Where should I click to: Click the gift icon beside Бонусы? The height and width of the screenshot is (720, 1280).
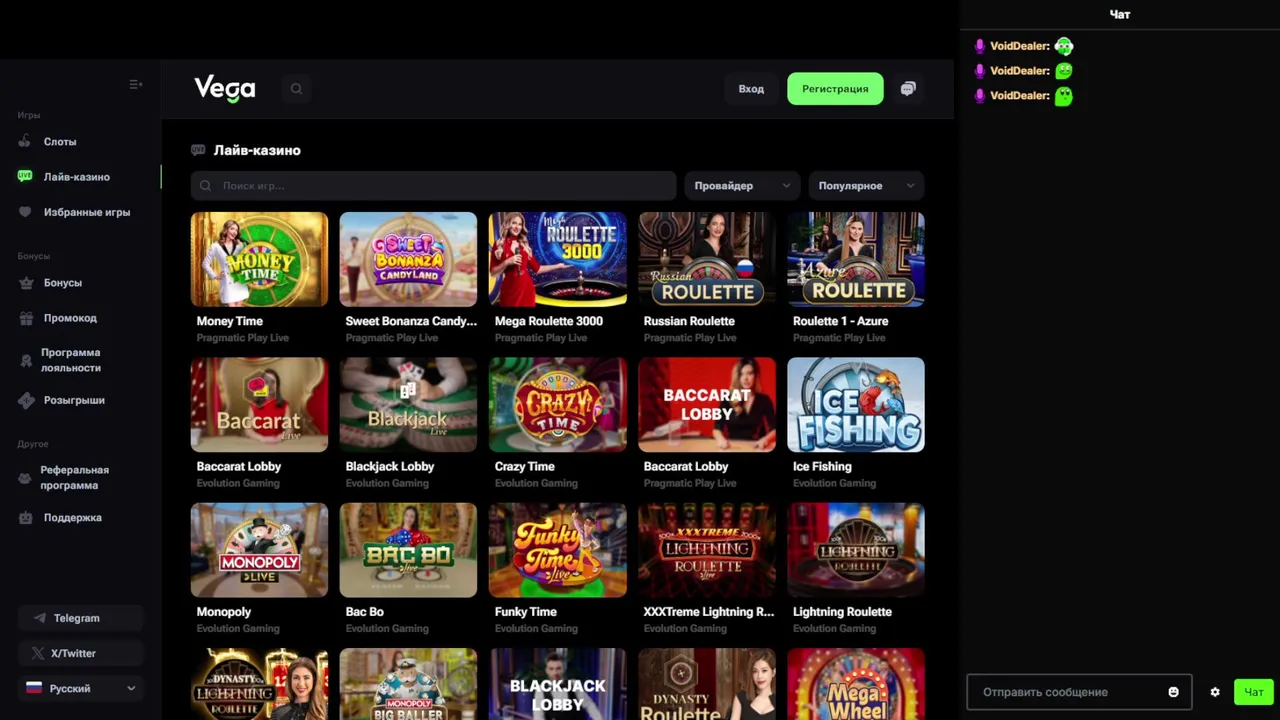pyautogui.click(x=26, y=283)
